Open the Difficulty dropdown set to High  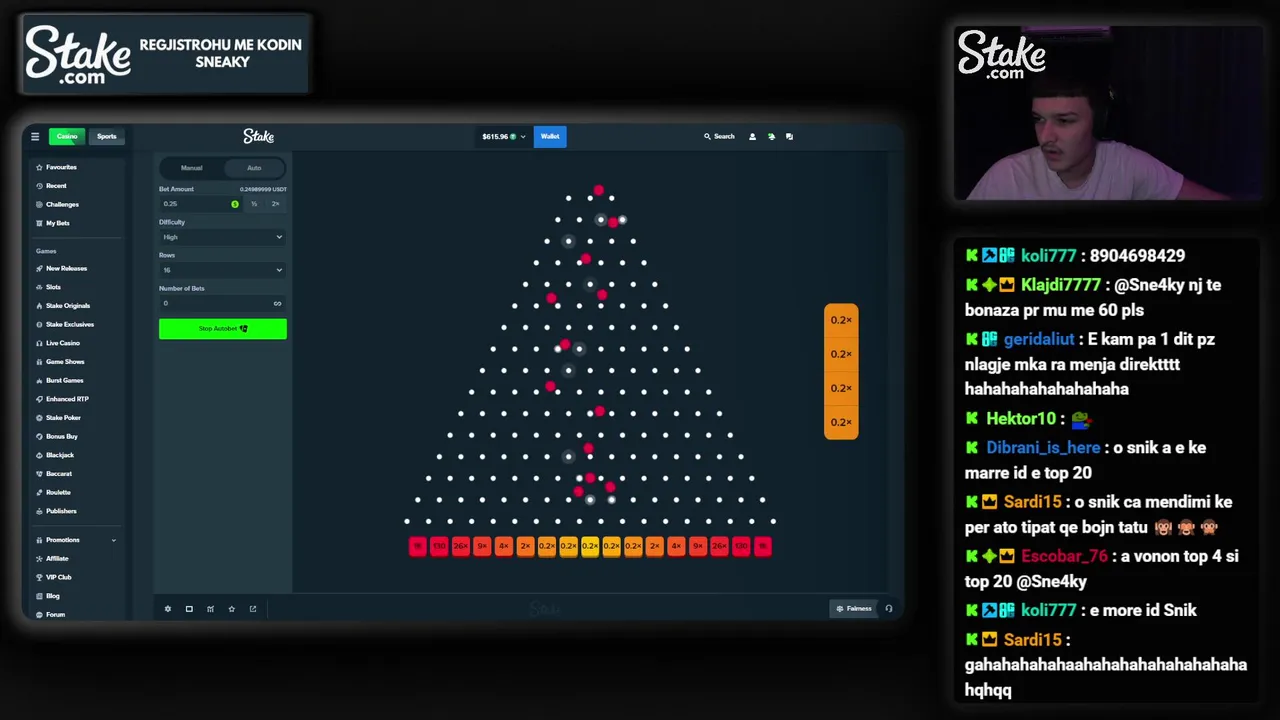[222, 237]
